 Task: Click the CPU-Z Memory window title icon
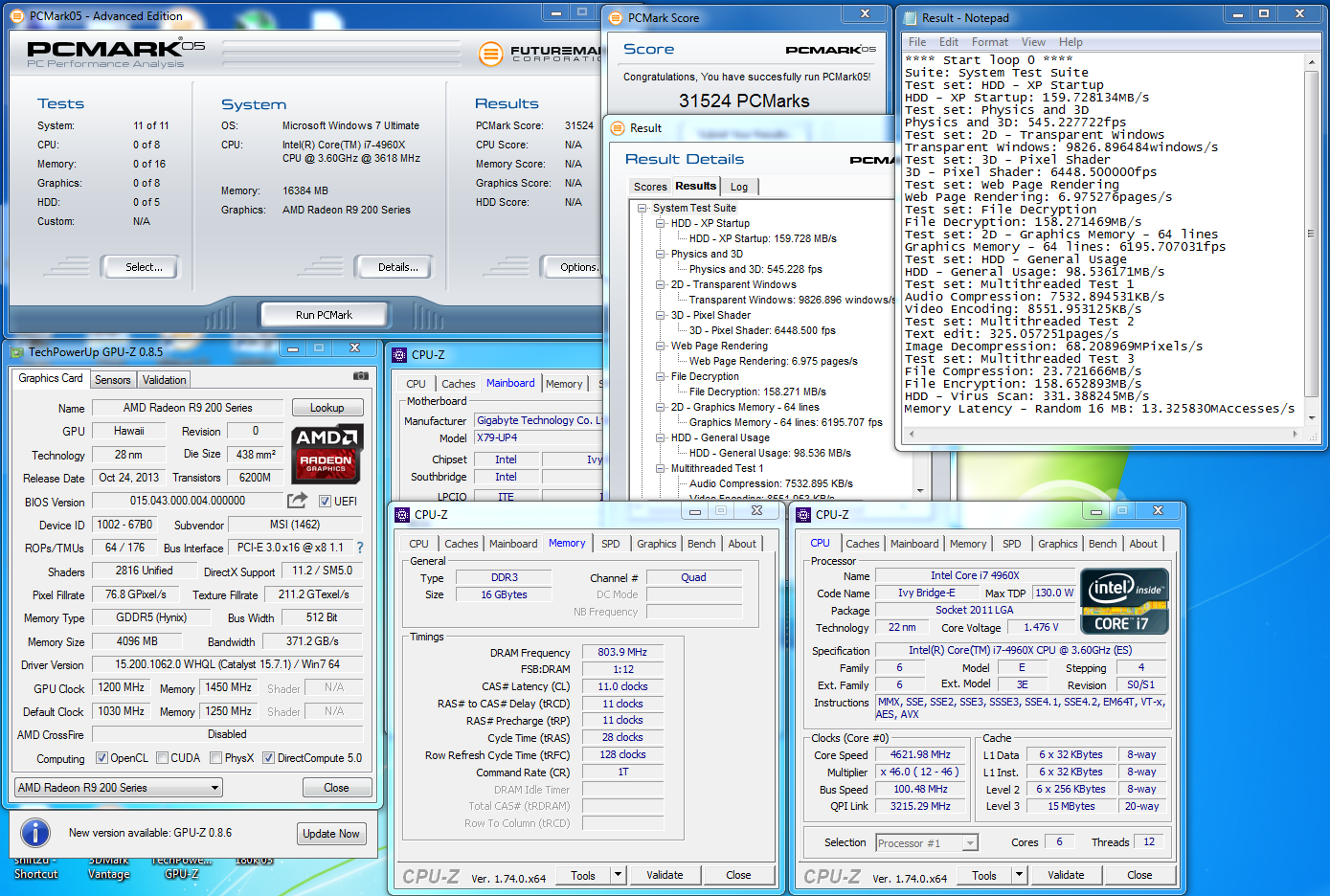pyautogui.click(x=402, y=514)
